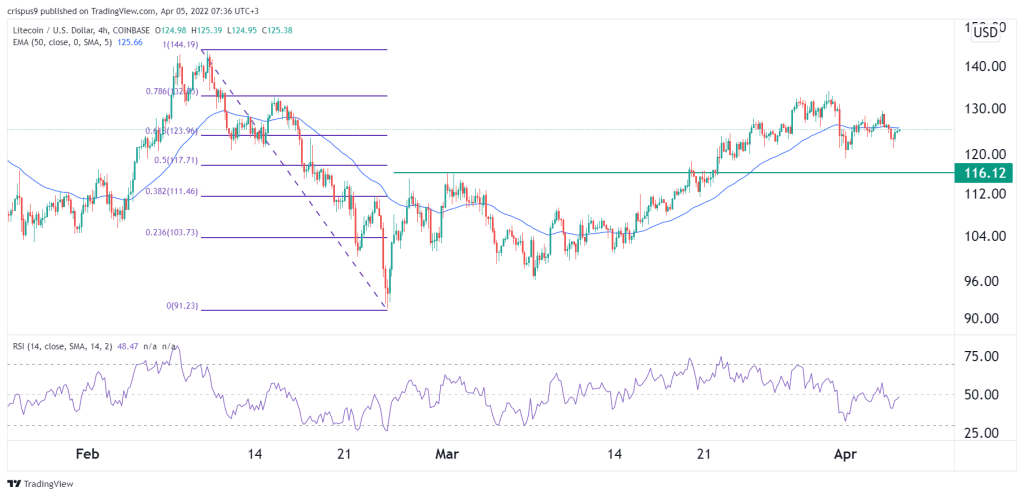Click the green horizontal line at 116.12
The height and width of the screenshot is (496, 1024).
(x=673, y=172)
